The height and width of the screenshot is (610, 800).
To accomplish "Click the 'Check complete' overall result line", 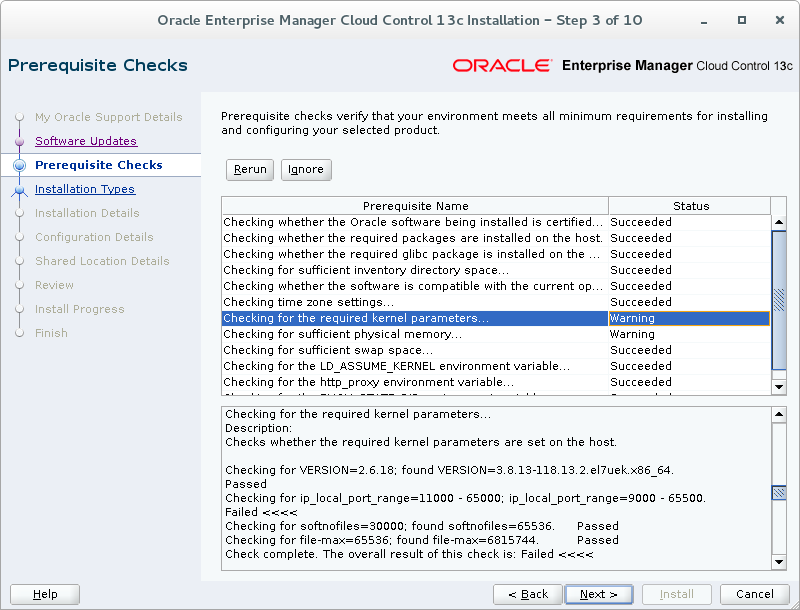I will pos(409,554).
